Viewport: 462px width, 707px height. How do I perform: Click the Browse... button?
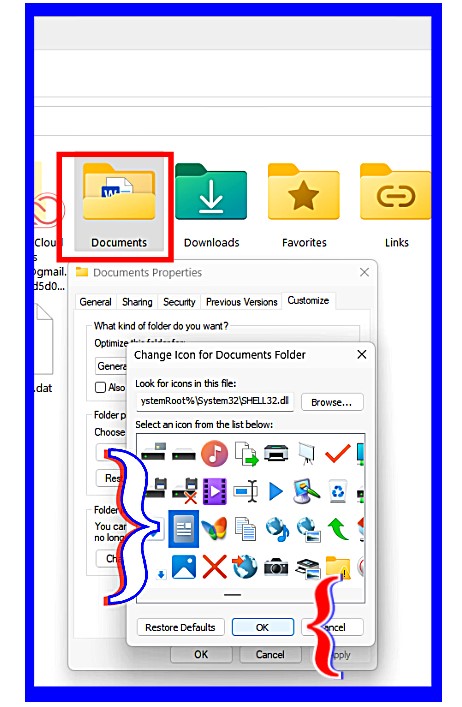click(332, 402)
